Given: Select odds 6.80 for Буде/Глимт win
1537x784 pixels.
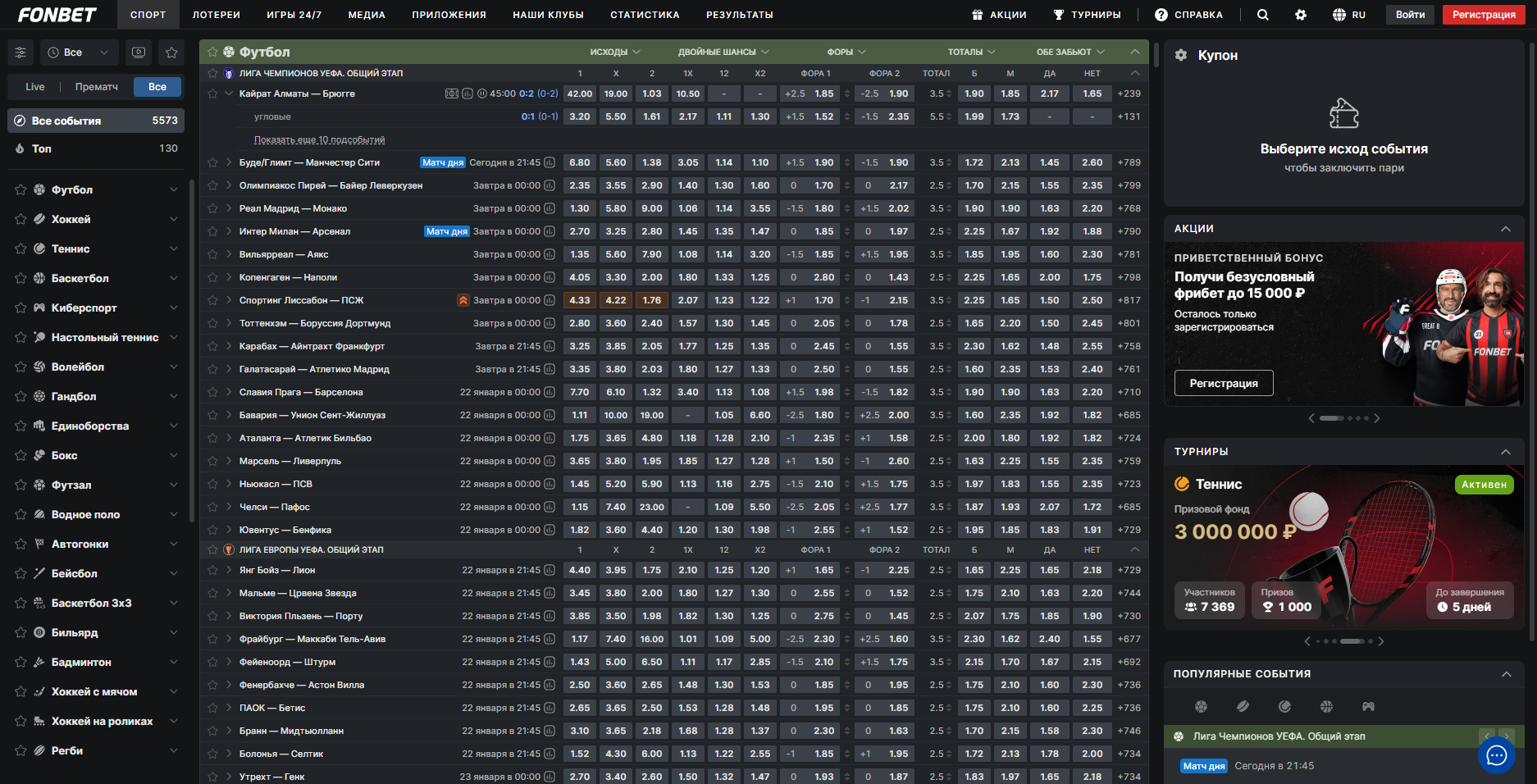Looking at the screenshot, I should pos(579,162).
